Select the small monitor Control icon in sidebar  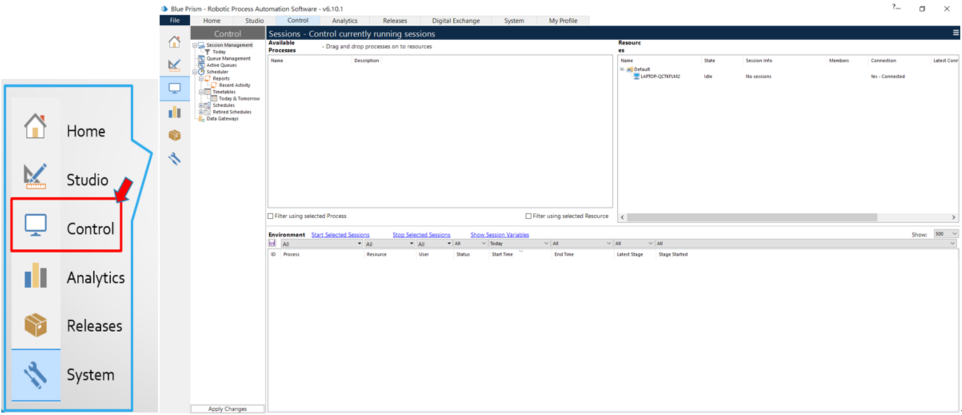[x=174, y=88]
